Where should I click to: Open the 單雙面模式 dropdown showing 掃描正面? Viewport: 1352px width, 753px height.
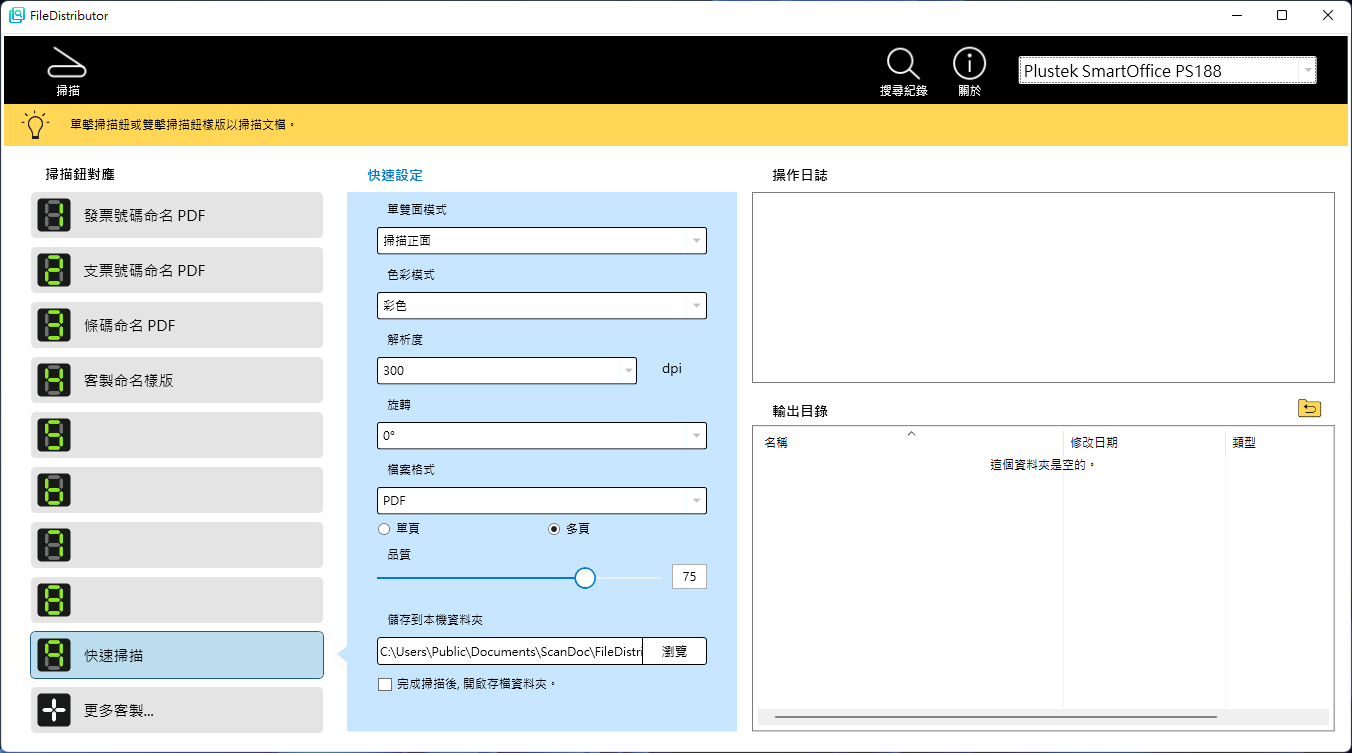point(542,241)
